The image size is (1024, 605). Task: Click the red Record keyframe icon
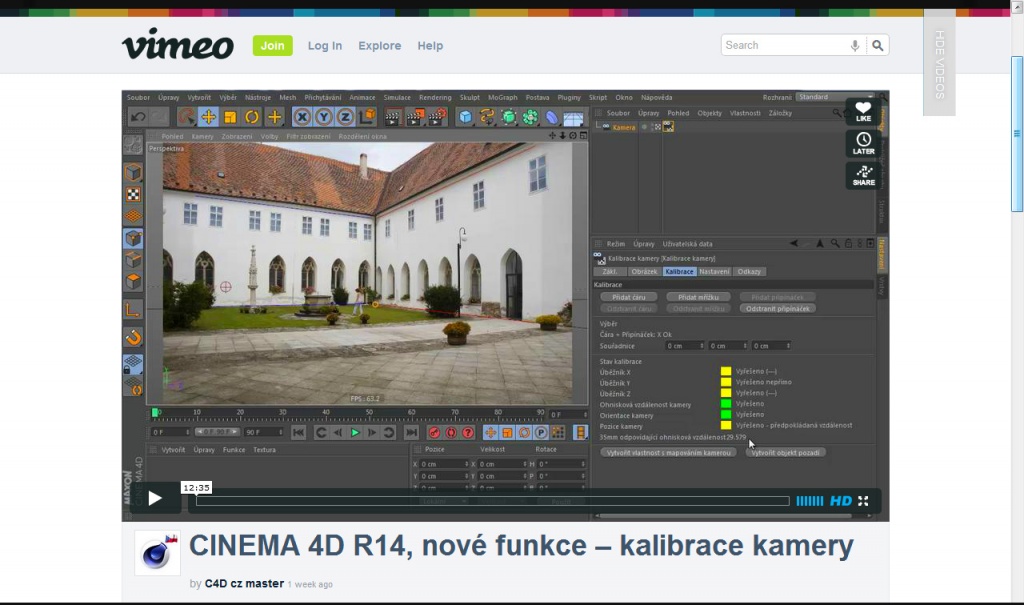coord(434,433)
